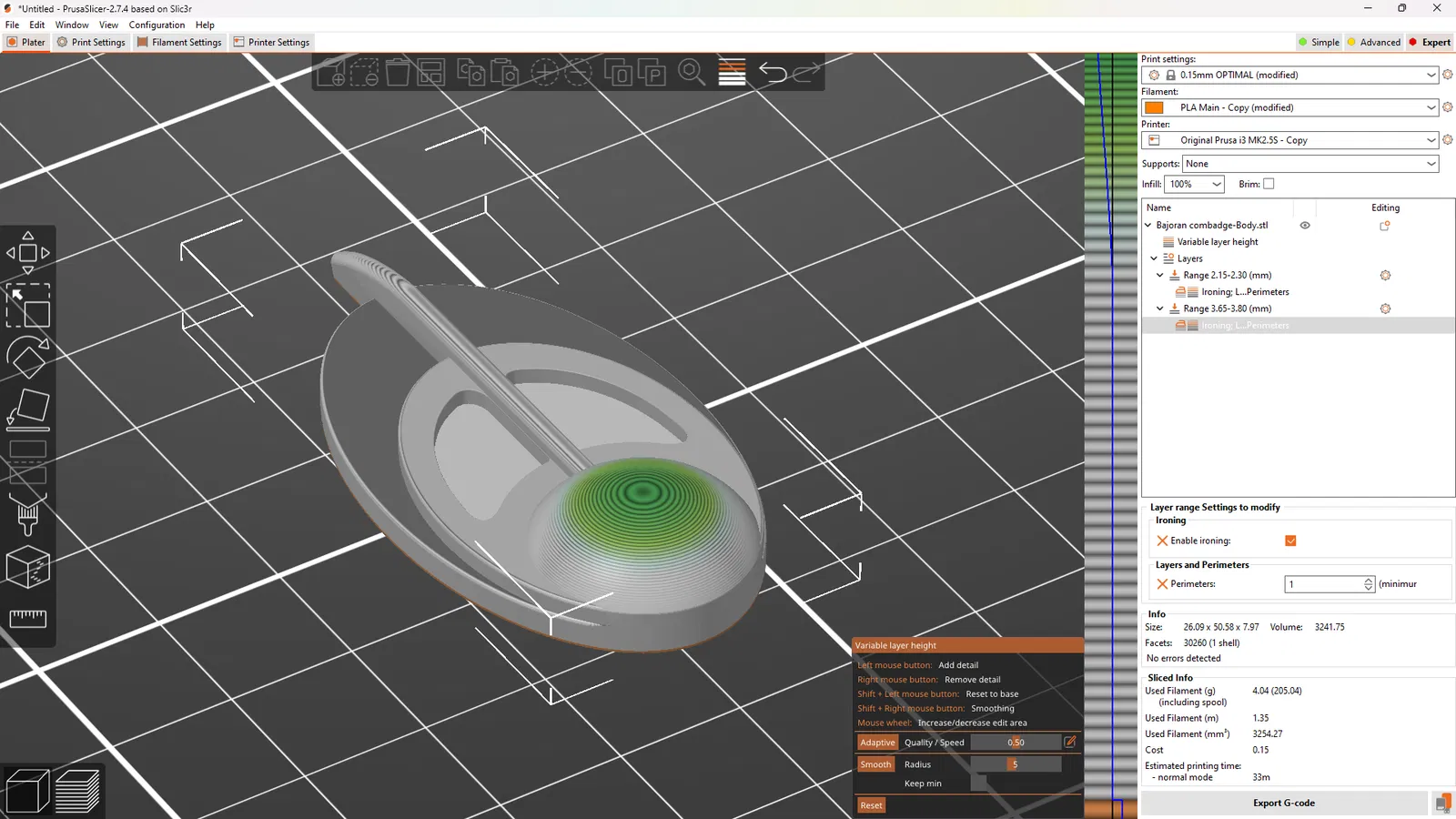This screenshot has width=1456, height=819.
Task: Click the Quality / Speed slider
Action: pos(1016,743)
